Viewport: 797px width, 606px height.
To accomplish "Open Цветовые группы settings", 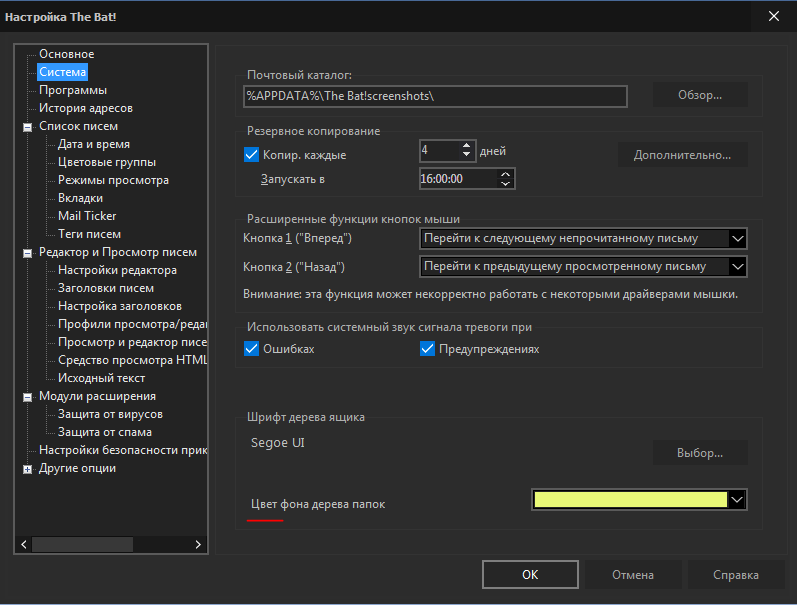I will click(x=107, y=162).
